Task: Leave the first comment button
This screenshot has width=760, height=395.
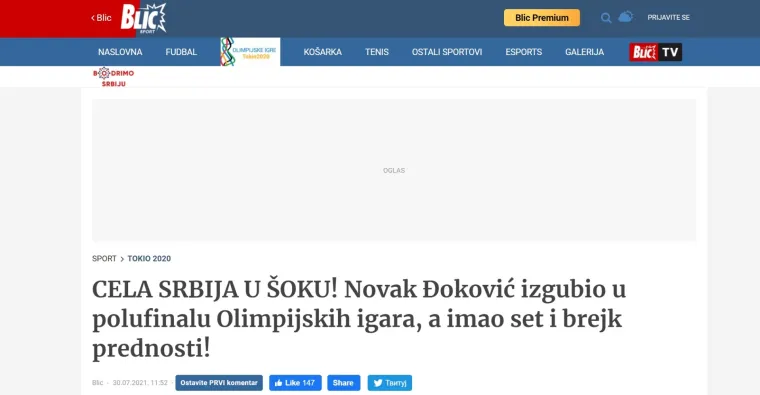Action: [x=219, y=383]
